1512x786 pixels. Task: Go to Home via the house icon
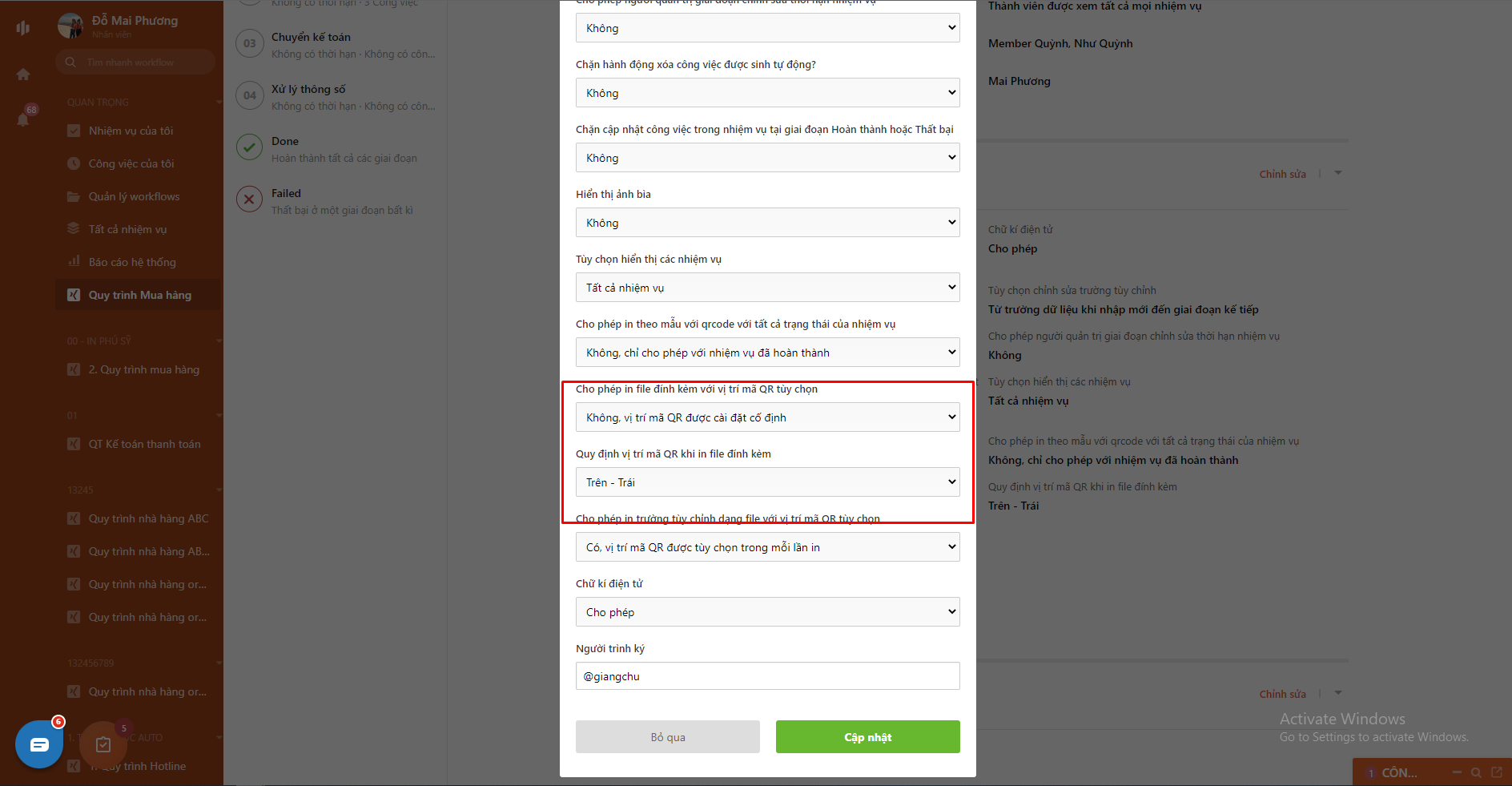[x=23, y=75]
